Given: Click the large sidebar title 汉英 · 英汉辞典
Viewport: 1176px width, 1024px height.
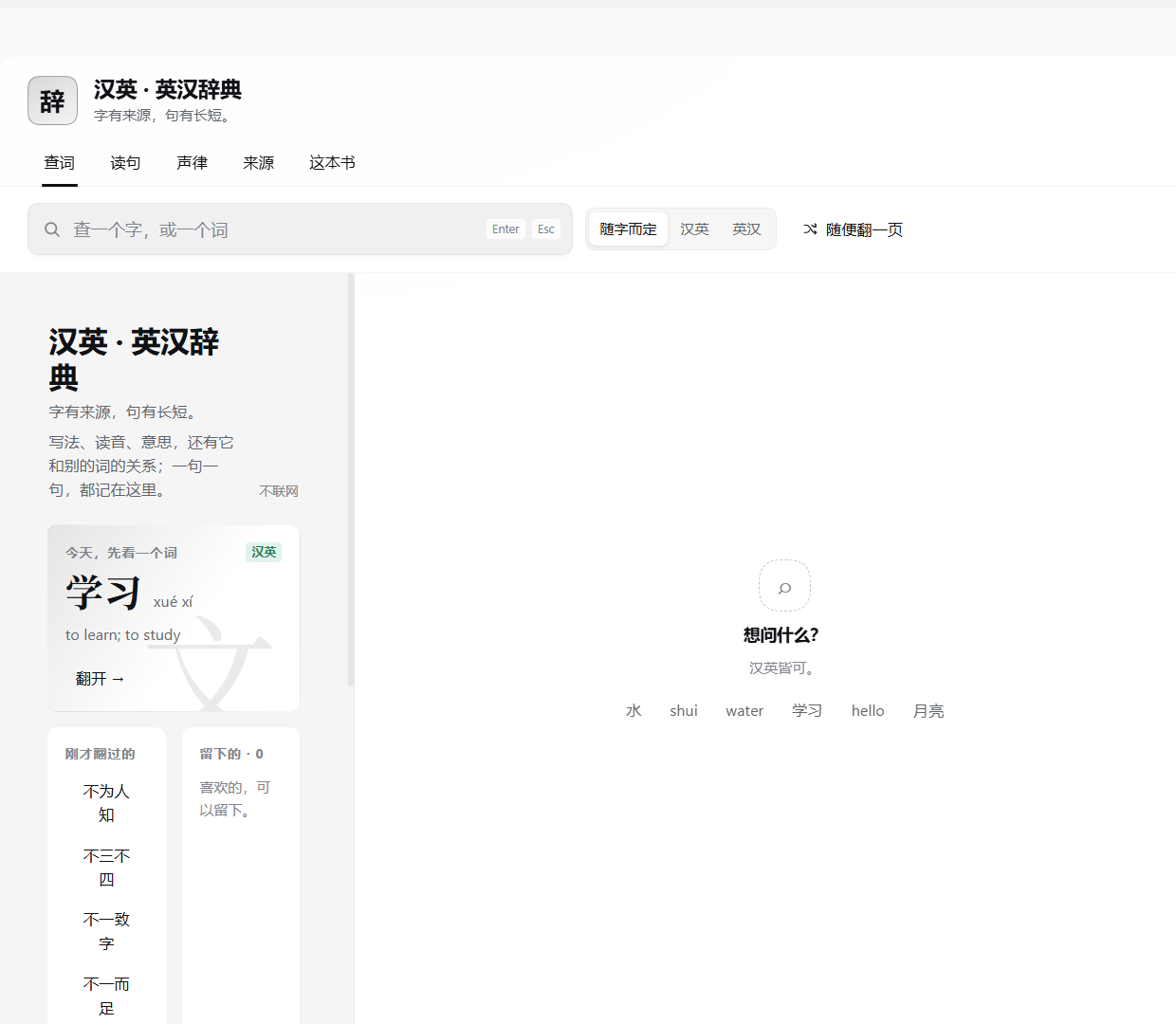Looking at the screenshot, I should [134, 359].
